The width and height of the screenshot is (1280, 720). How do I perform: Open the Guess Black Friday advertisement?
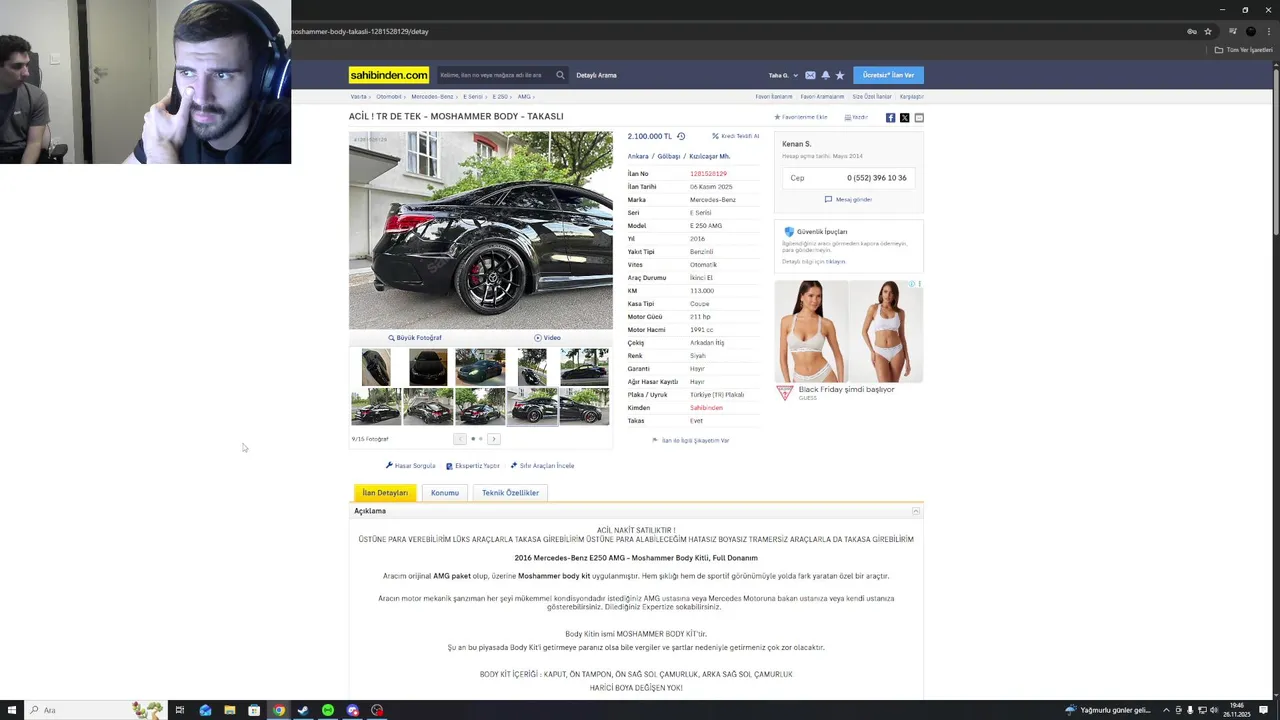[x=848, y=340]
